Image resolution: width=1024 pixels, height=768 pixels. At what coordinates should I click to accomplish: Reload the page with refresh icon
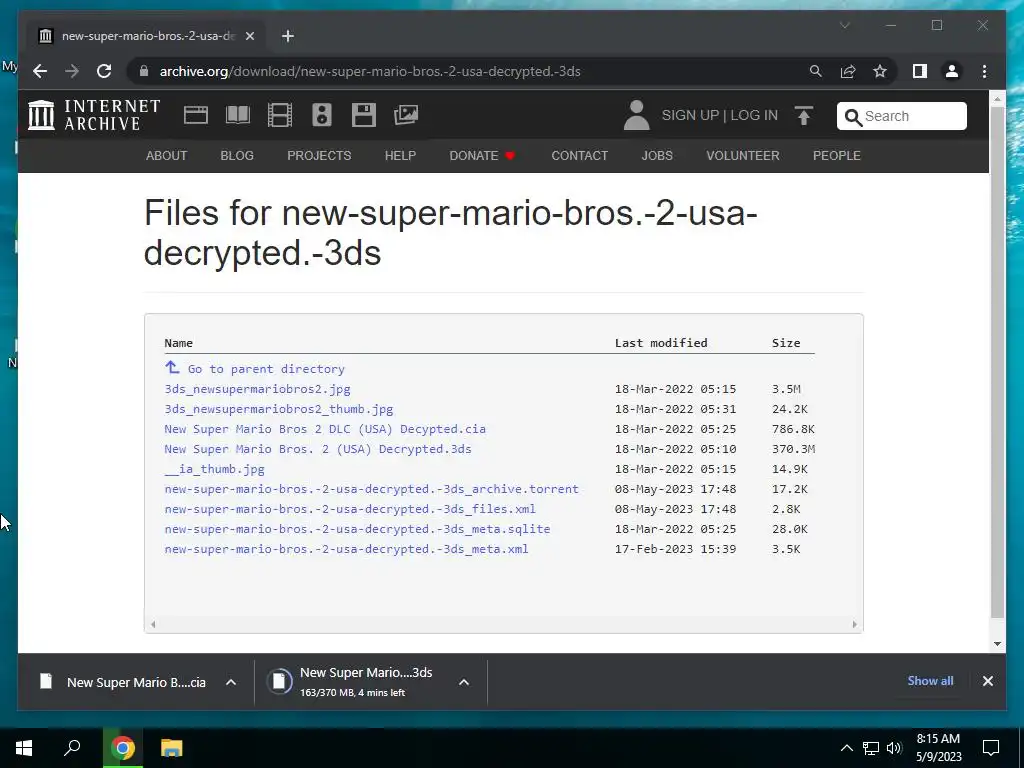pyautogui.click(x=104, y=71)
